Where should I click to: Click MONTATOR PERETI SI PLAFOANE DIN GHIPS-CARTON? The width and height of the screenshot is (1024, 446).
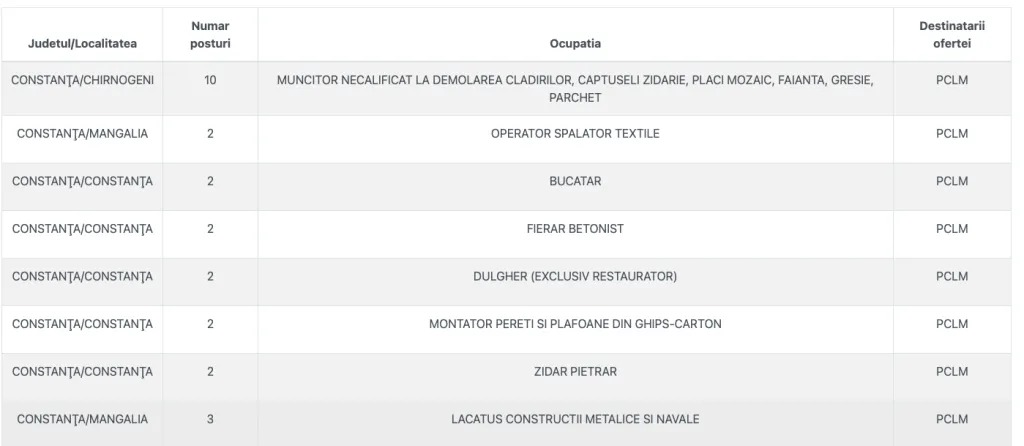(575, 324)
